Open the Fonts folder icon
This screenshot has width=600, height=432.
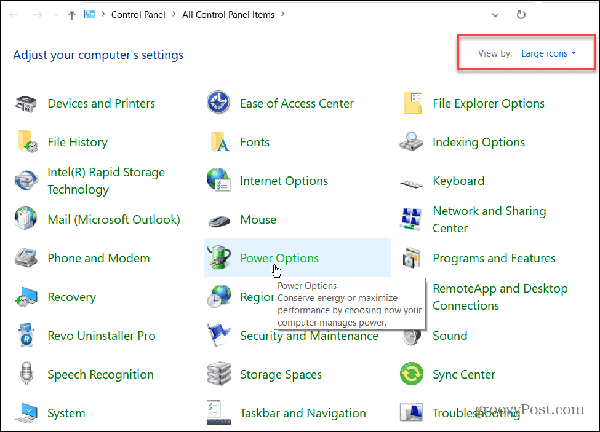[220, 142]
